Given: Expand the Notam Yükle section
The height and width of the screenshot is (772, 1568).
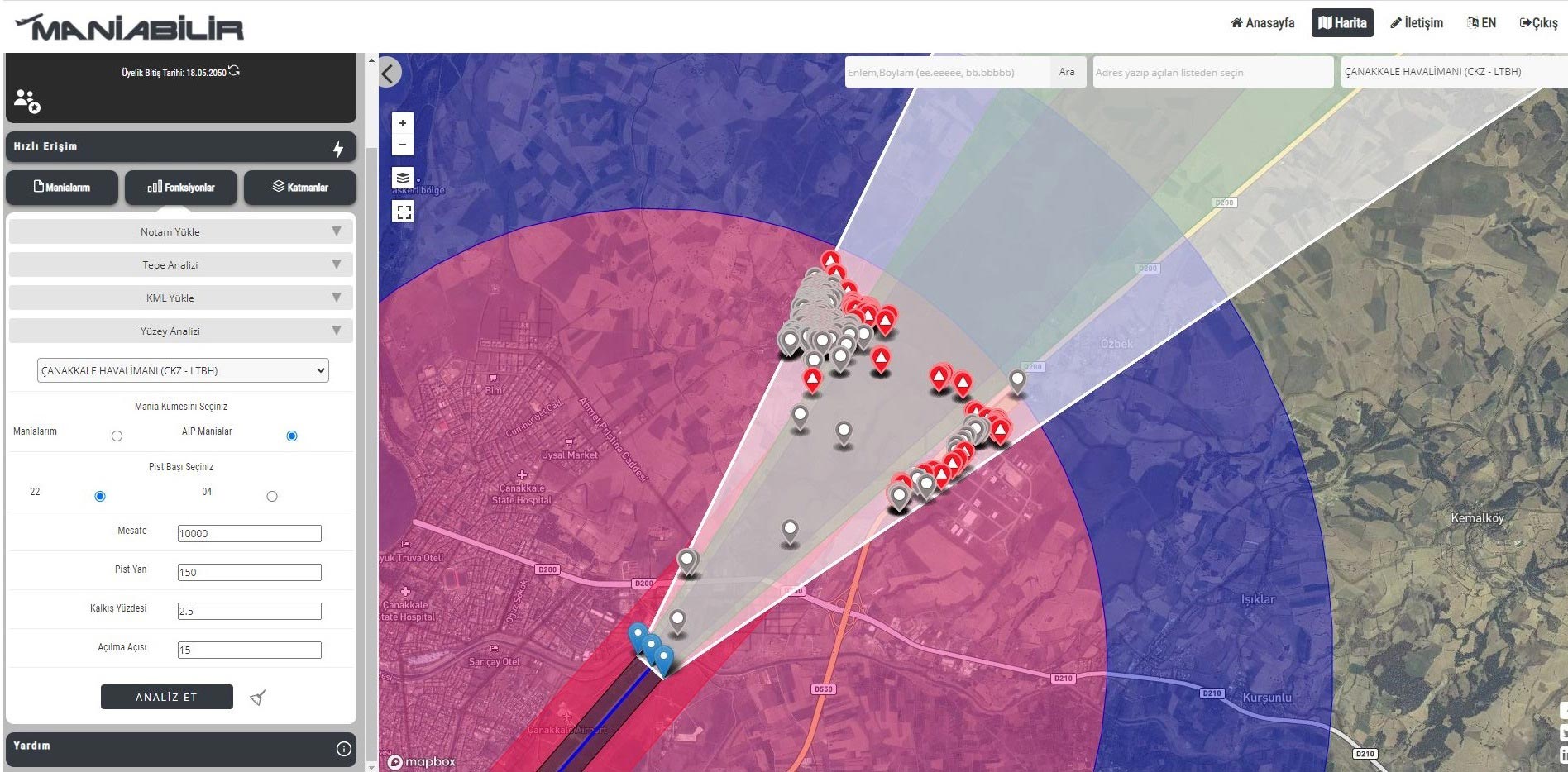Looking at the screenshot, I should (180, 231).
